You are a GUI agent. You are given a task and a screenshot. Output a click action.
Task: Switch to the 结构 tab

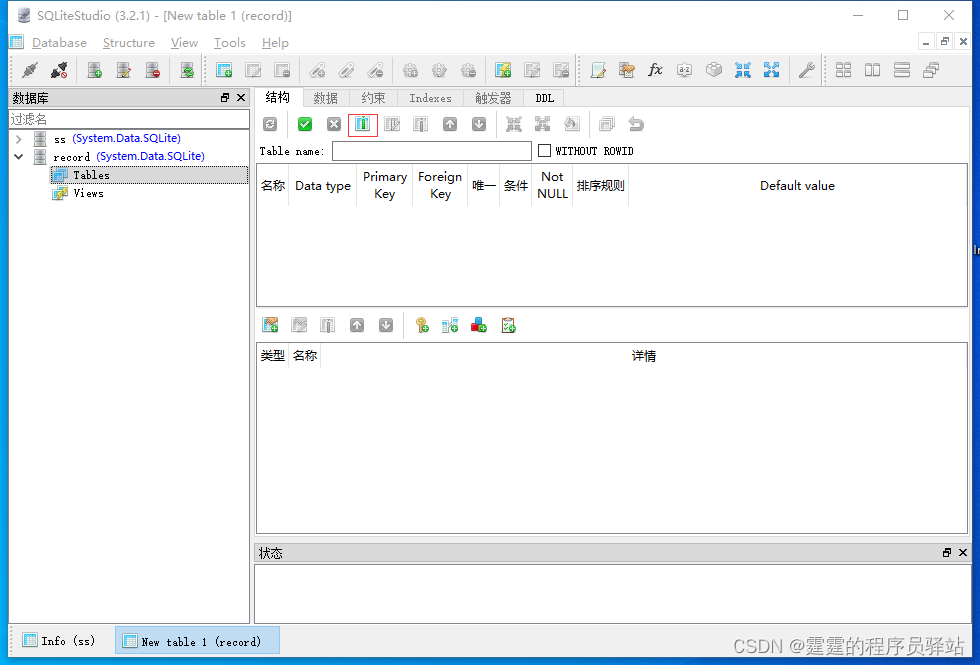point(278,97)
